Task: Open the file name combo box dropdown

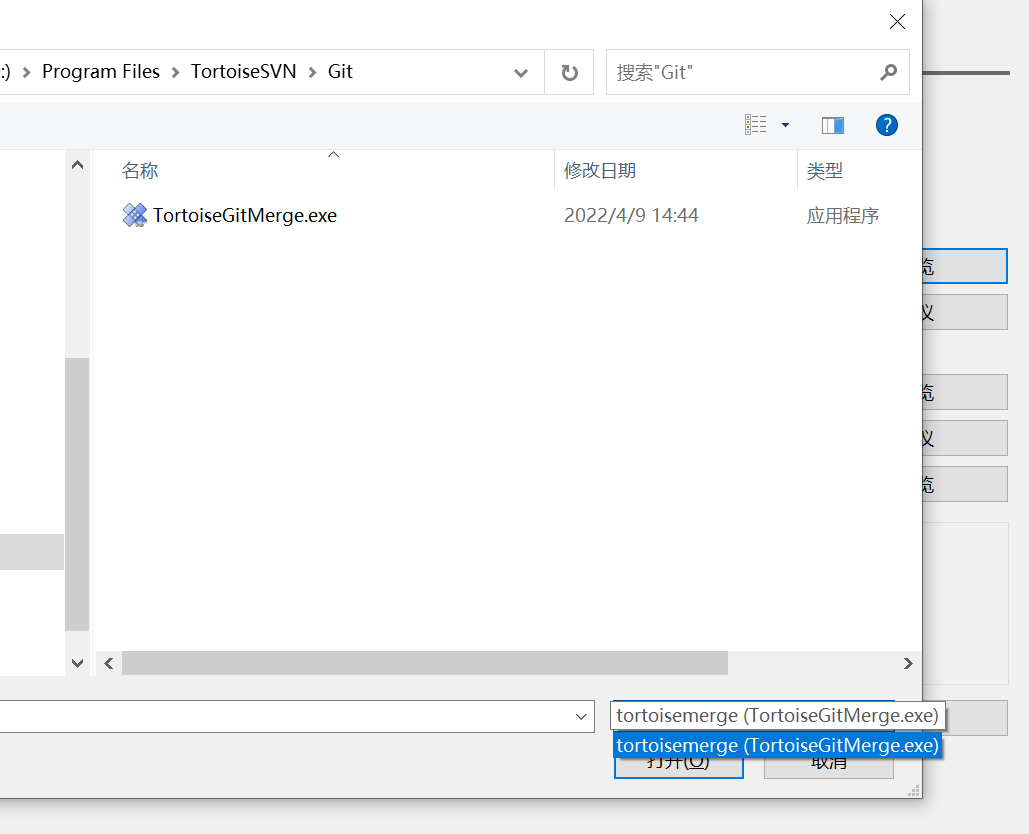Action: (x=581, y=716)
